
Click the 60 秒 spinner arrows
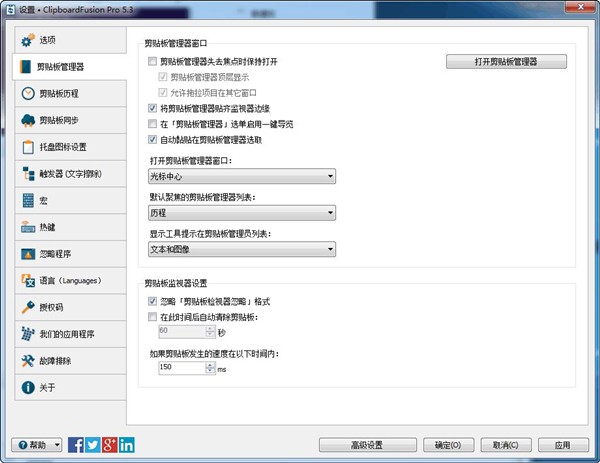[210, 331]
